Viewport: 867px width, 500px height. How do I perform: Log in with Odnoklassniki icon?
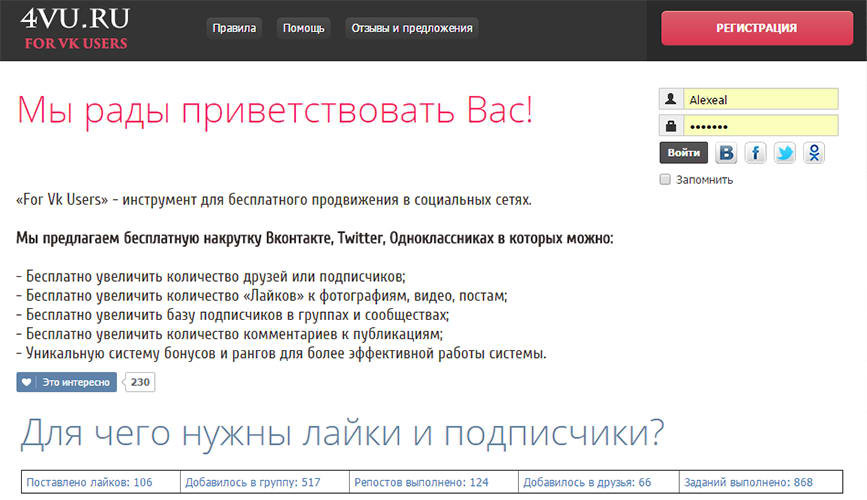click(x=814, y=153)
